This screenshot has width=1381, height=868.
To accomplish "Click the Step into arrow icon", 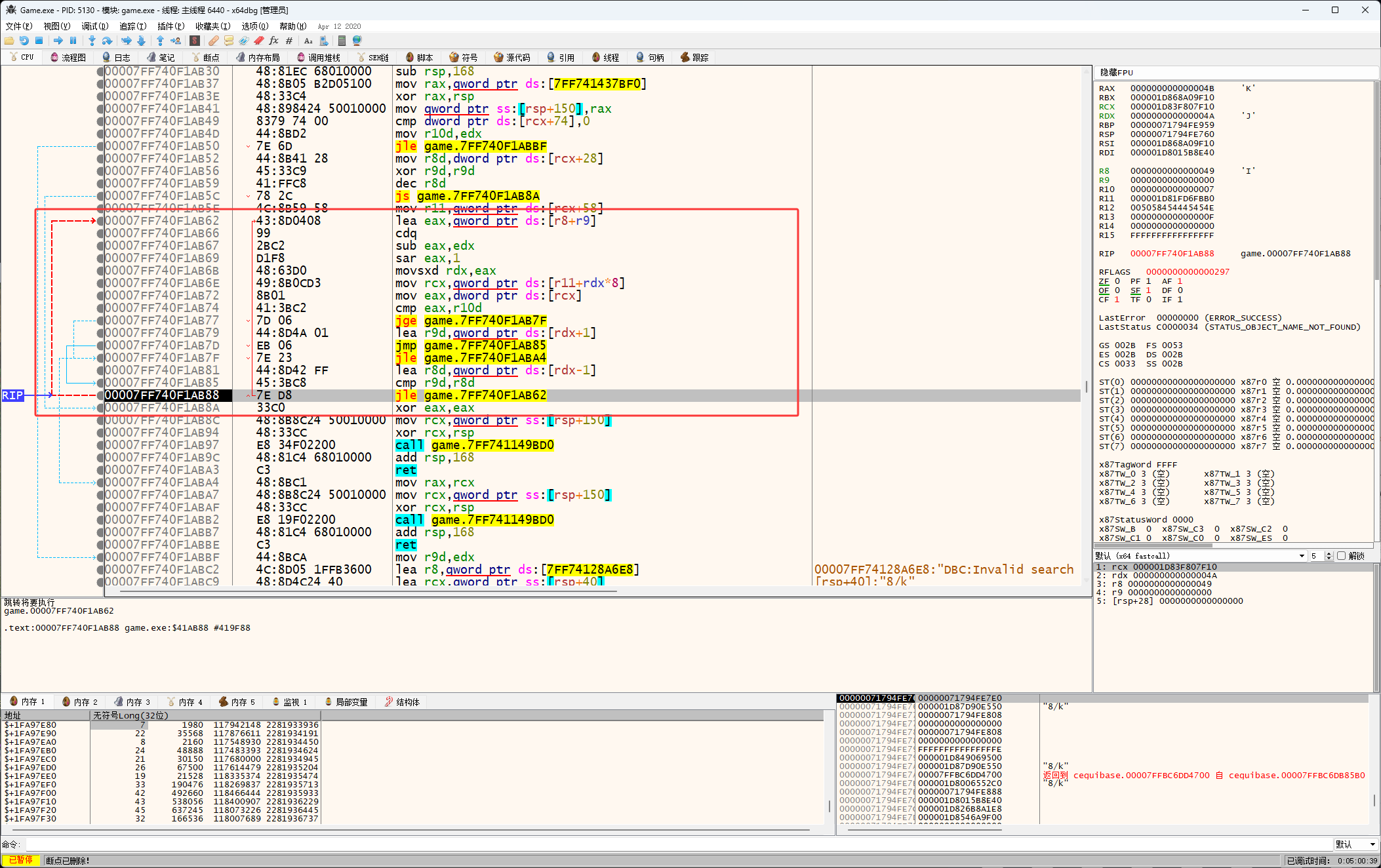I will coord(92,41).
